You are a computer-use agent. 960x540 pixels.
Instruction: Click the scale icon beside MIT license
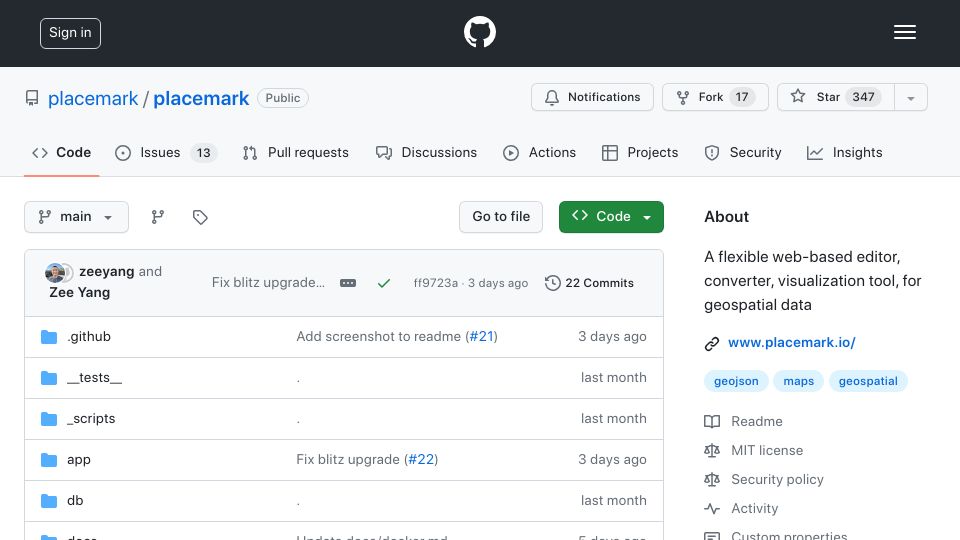[x=711, y=451]
